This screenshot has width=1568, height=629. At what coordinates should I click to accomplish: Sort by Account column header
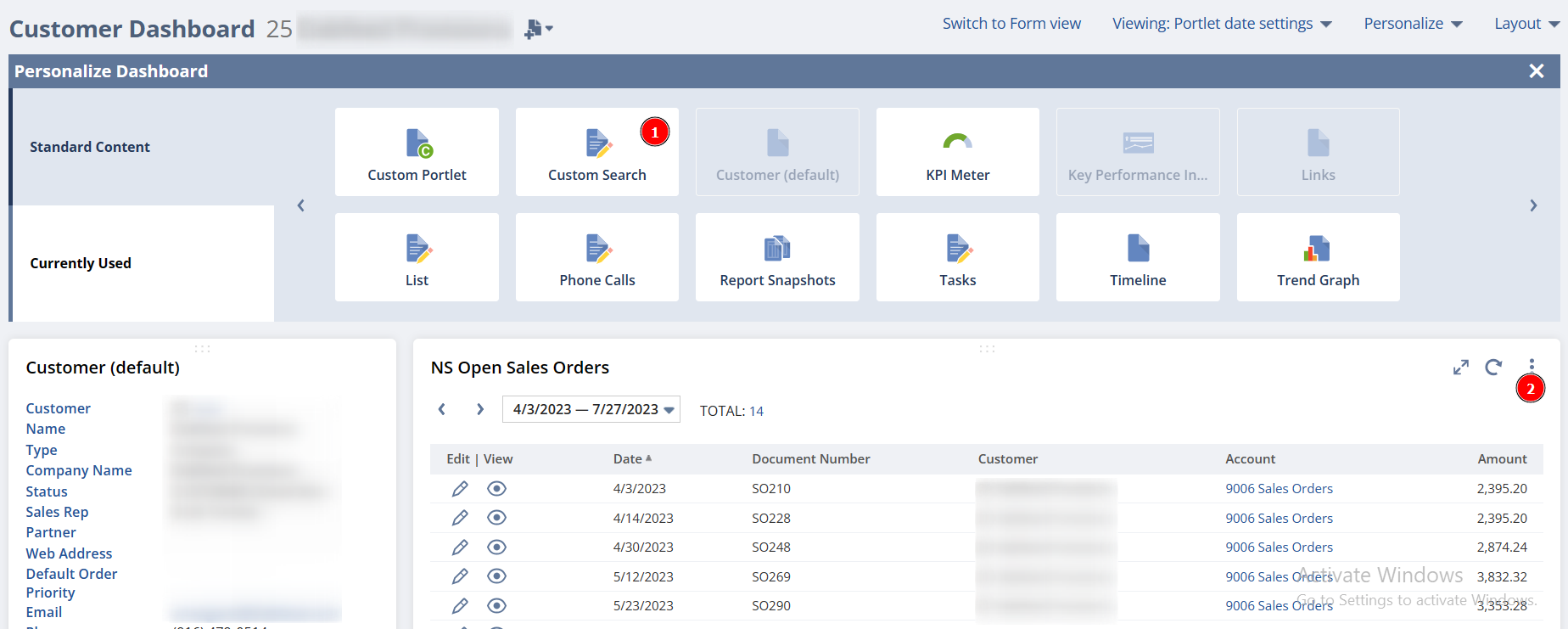1250,458
